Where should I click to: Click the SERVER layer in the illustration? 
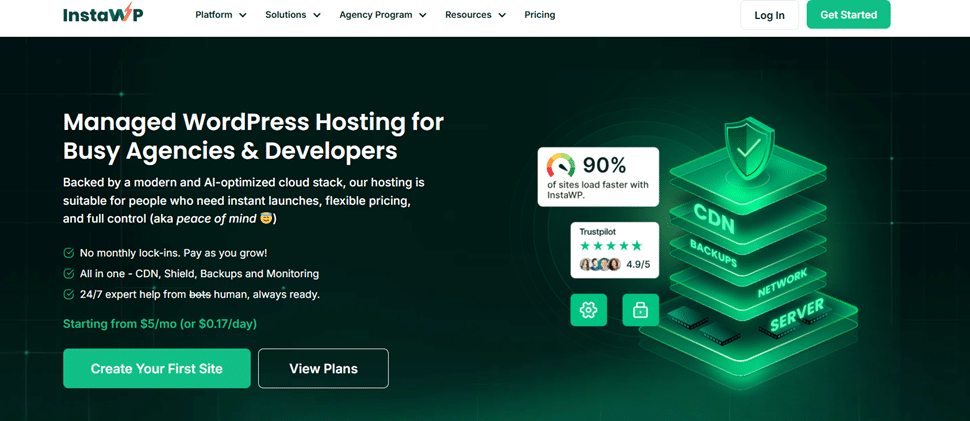(797, 315)
